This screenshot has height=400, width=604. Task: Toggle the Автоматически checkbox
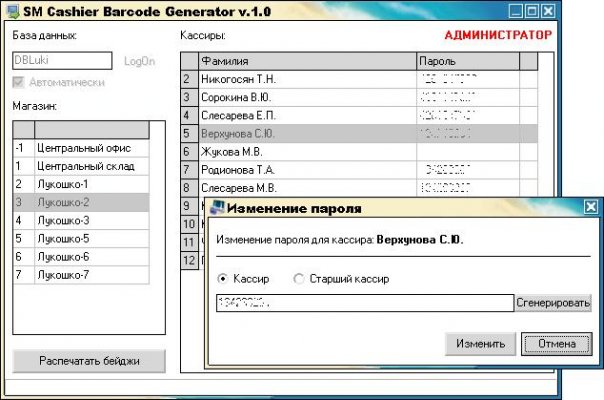(18, 82)
